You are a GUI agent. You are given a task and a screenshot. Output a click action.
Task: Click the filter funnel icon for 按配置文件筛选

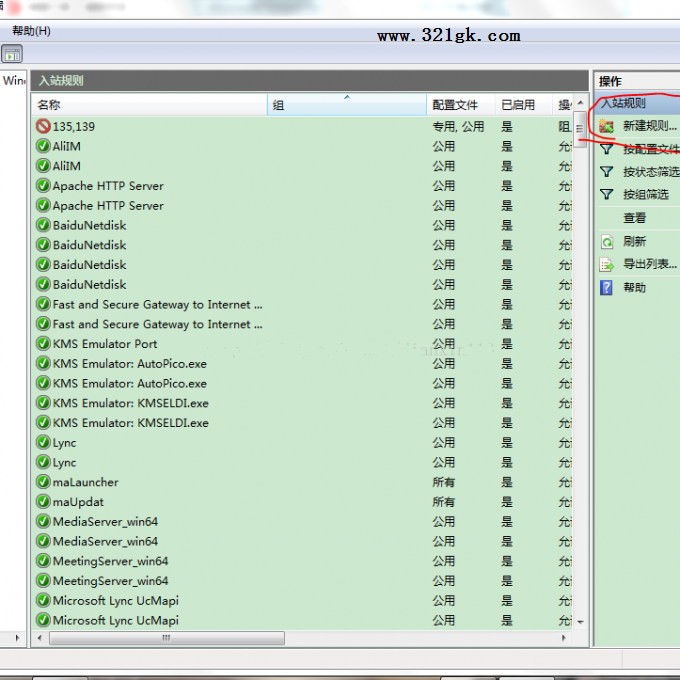click(x=606, y=149)
